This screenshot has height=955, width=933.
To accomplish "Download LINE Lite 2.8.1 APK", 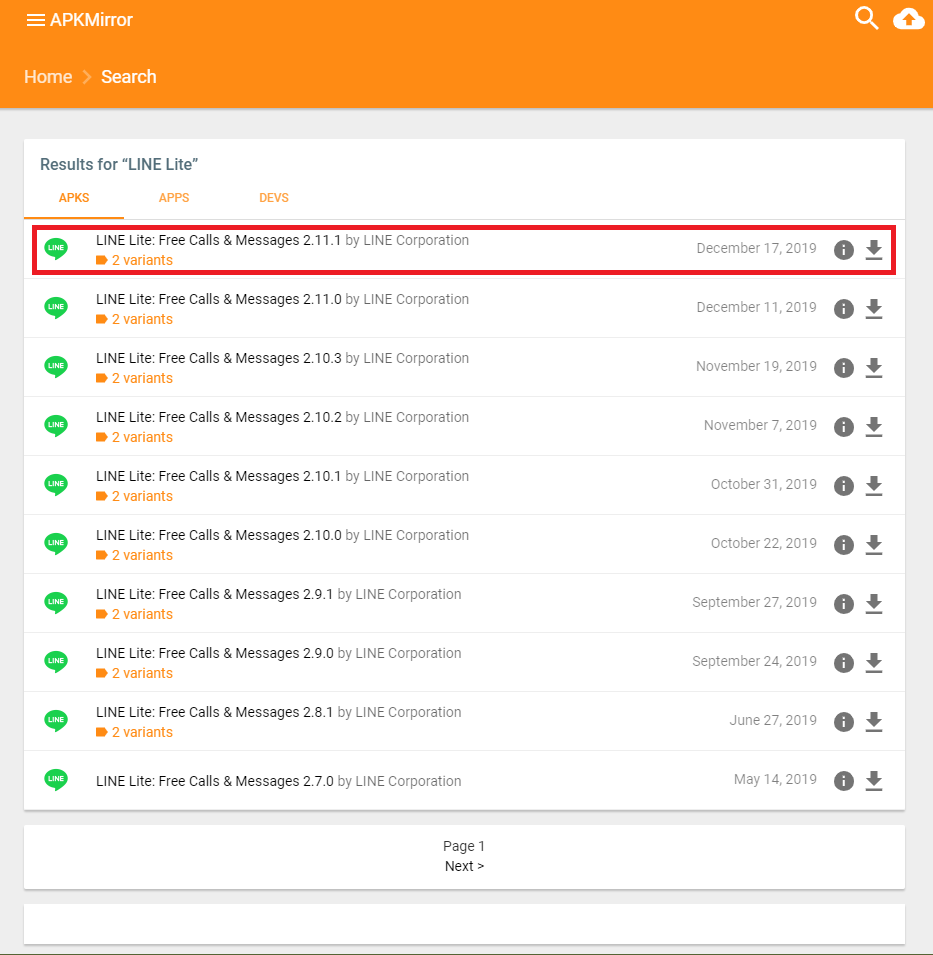I will pyautogui.click(x=874, y=722).
